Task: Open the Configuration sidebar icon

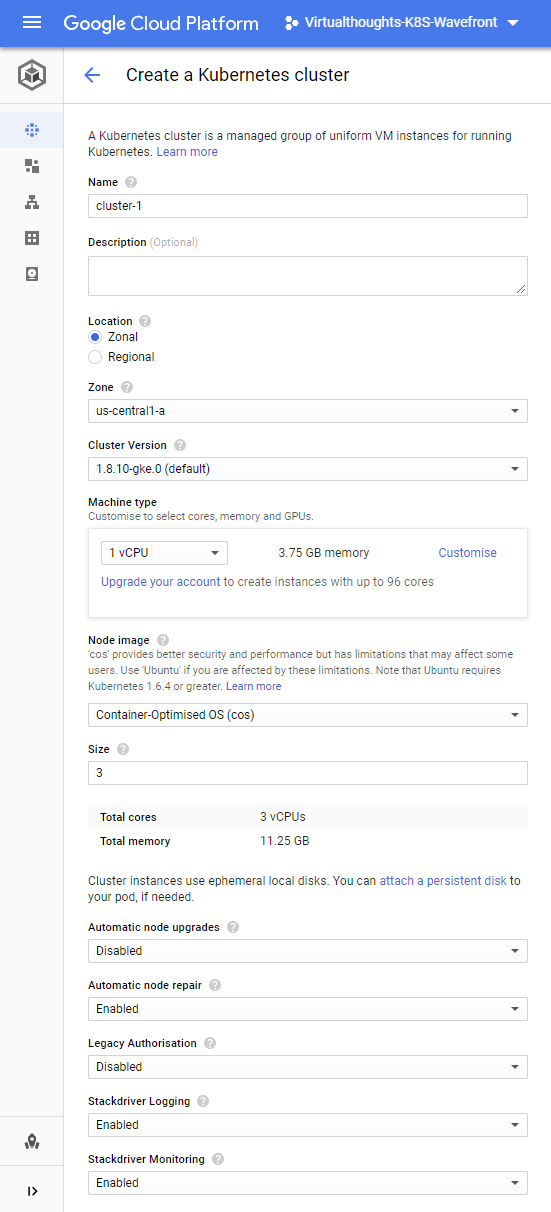Action: (x=32, y=238)
